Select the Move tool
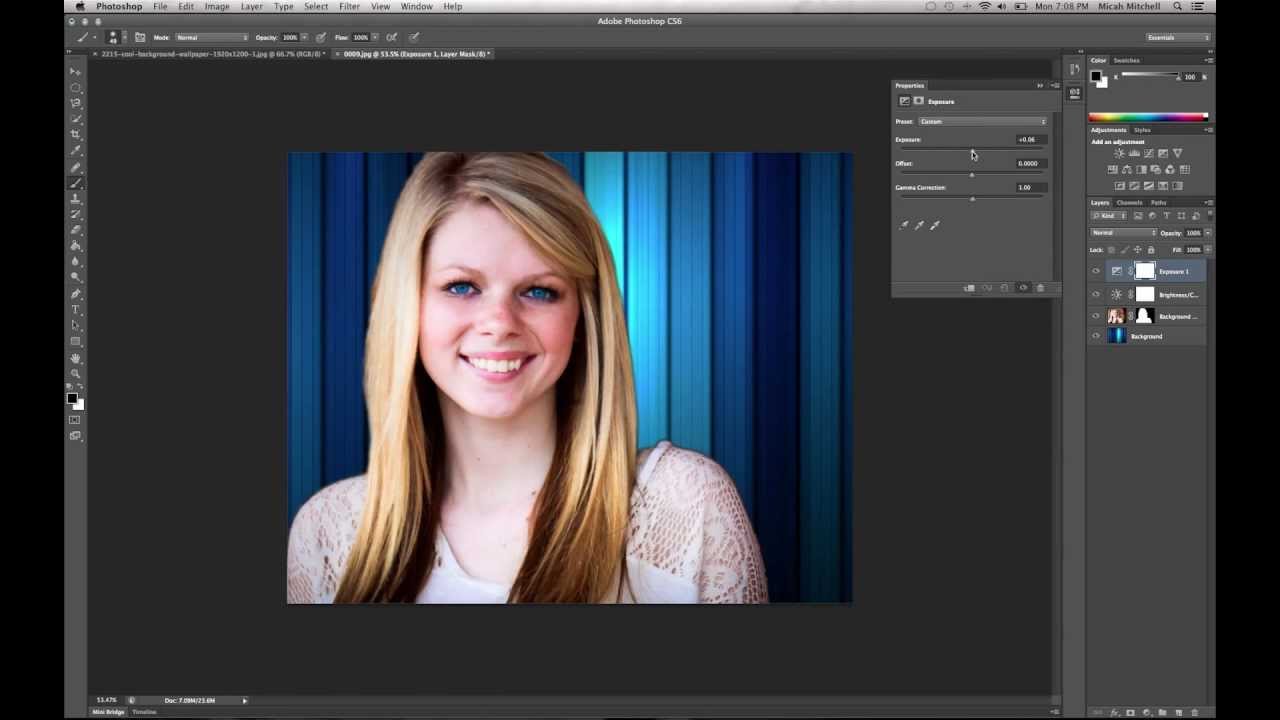1280x720 pixels. (x=75, y=71)
